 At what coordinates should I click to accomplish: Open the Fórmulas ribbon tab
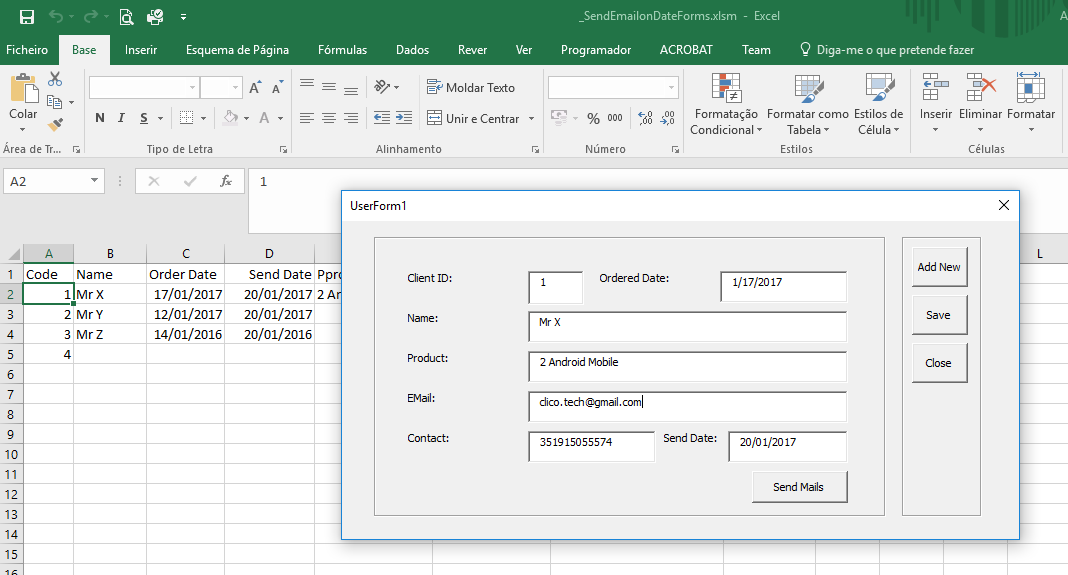(x=342, y=50)
